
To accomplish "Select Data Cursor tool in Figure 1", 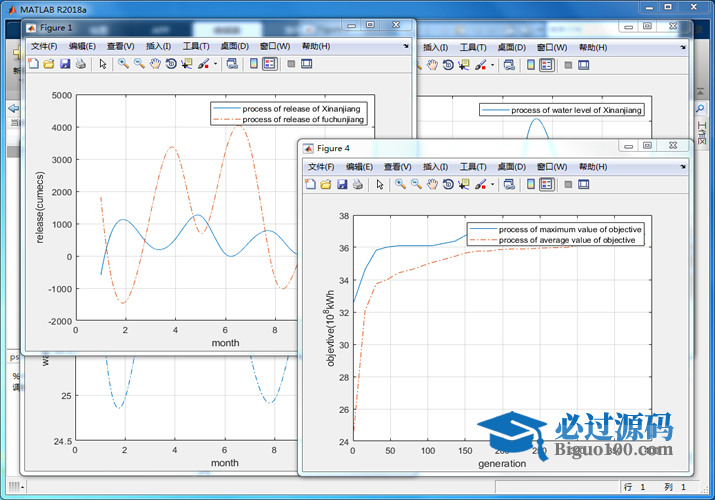I will coord(187,64).
